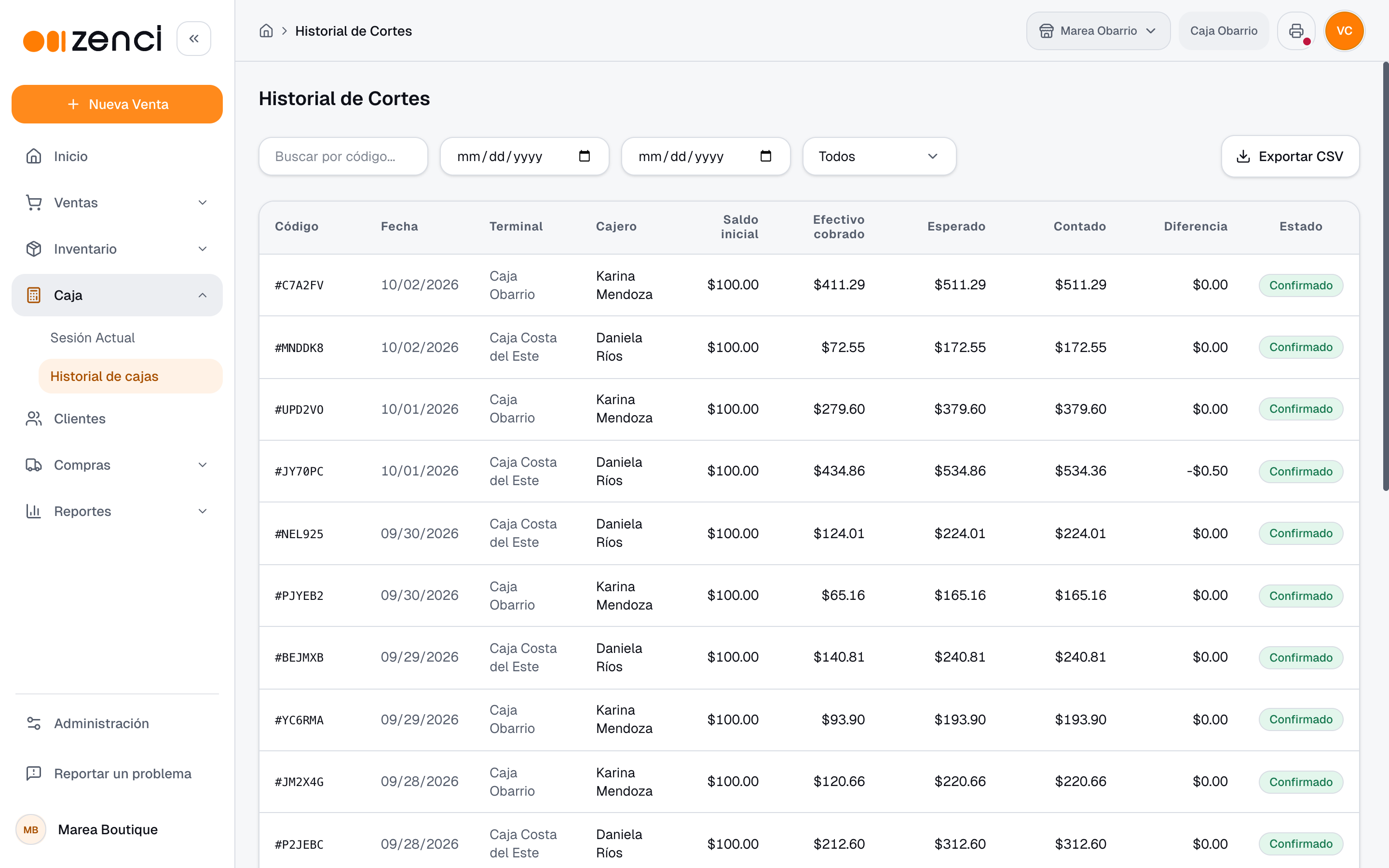Image resolution: width=1389 pixels, height=868 pixels.
Task: Click Reportar un problema link
Action: click(x=117, y=773)
